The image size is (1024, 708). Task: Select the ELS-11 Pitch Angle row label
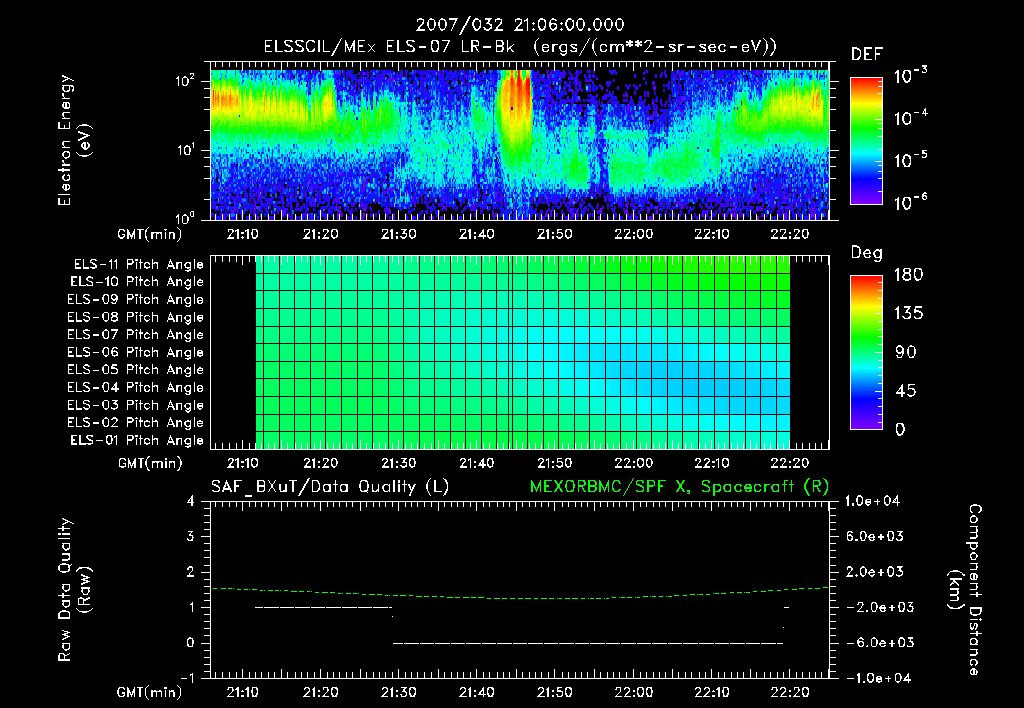click(138, 265)
